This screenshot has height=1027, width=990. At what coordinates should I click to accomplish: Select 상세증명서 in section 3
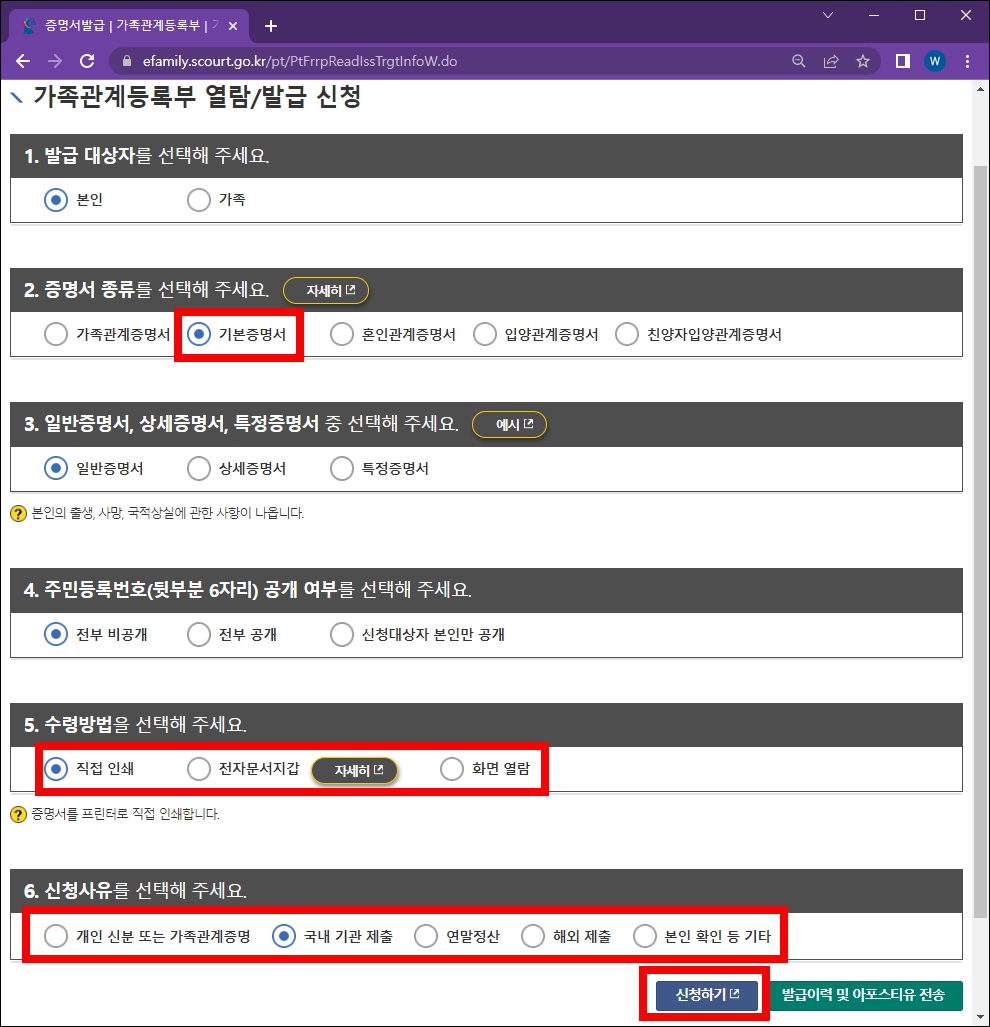tap(197, 468)
